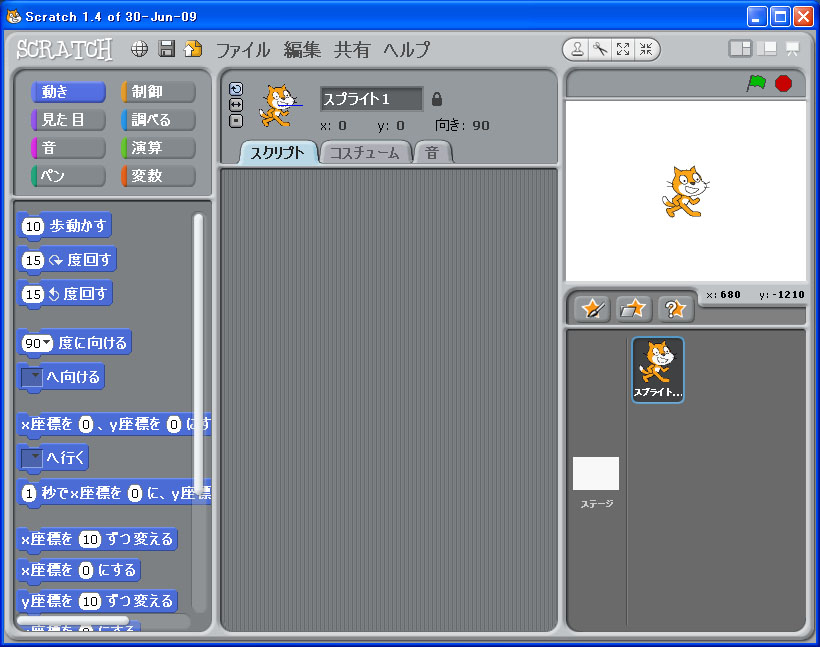Choose new sprite from file

tap(634, 309)
